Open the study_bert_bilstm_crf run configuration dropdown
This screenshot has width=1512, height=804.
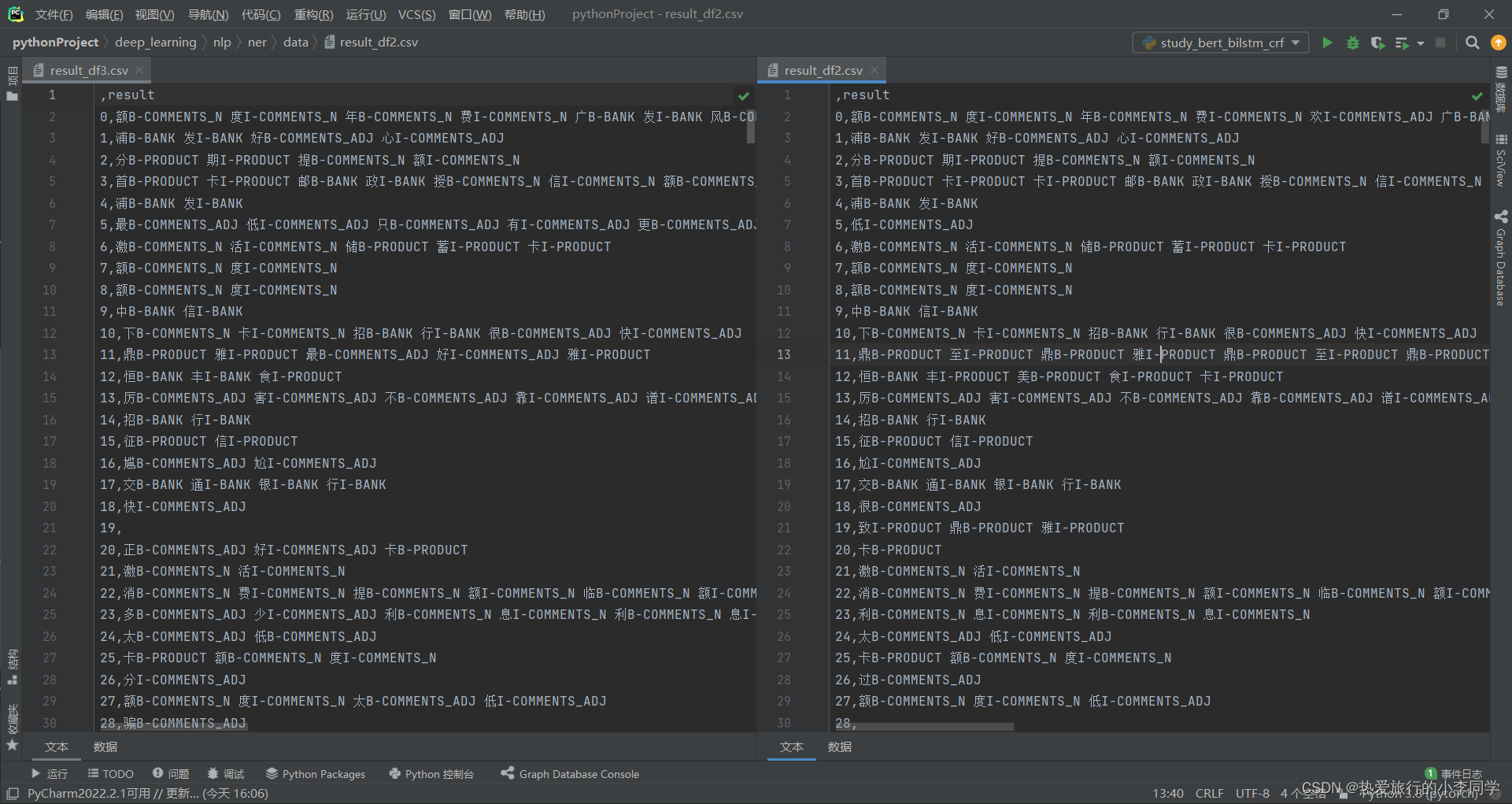[1221, 43]
